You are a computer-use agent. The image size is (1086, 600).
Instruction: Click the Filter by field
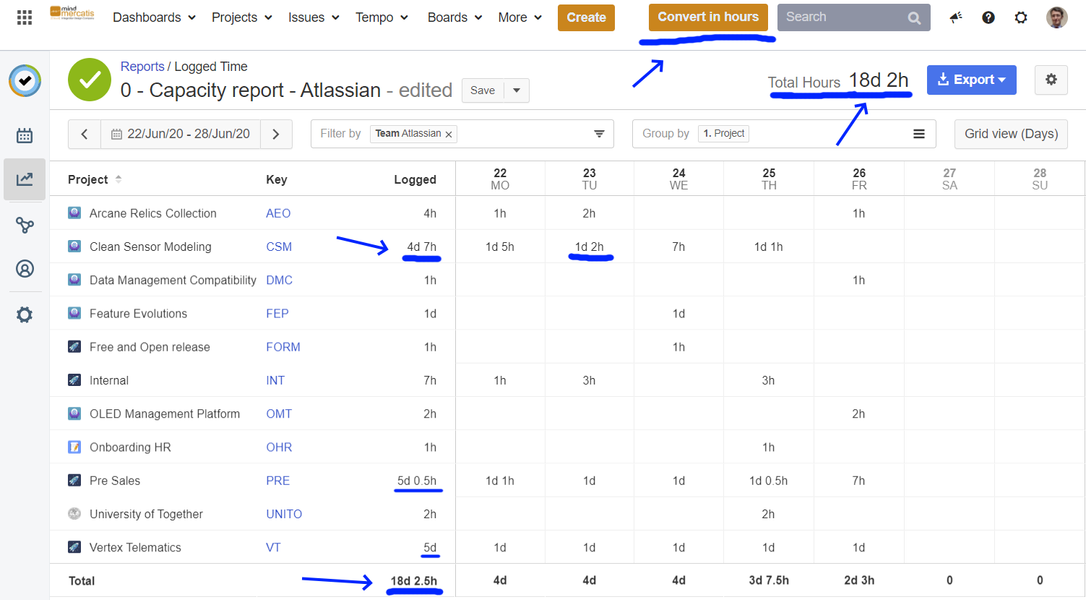tap(463, 134)
